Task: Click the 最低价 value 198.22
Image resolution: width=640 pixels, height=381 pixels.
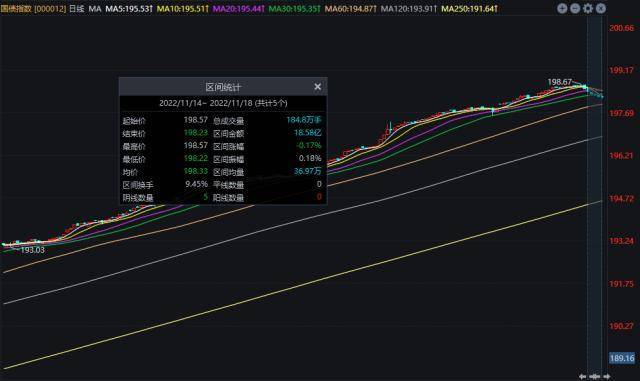Action: [x=196, y=158]
